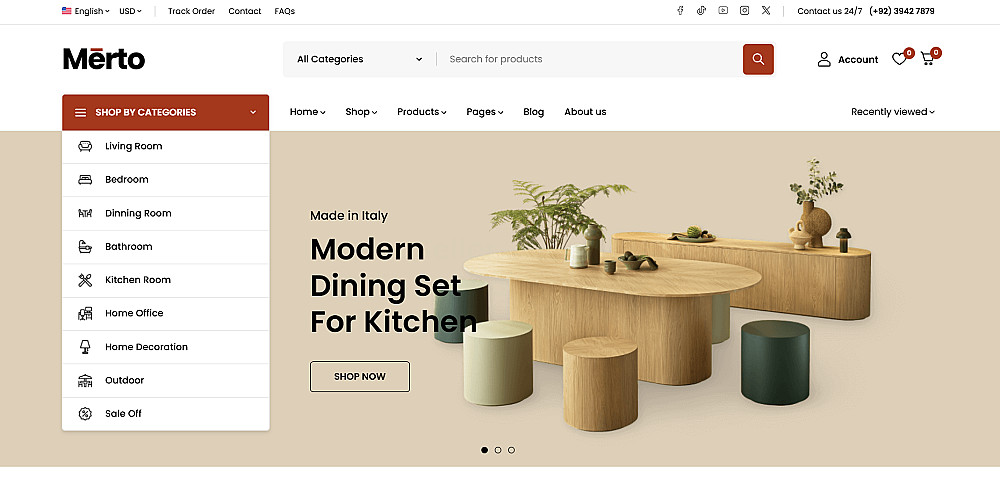Open the All Categories dropdown
The height and width of the screenshot is (478, 1000).
click(360, 59)
